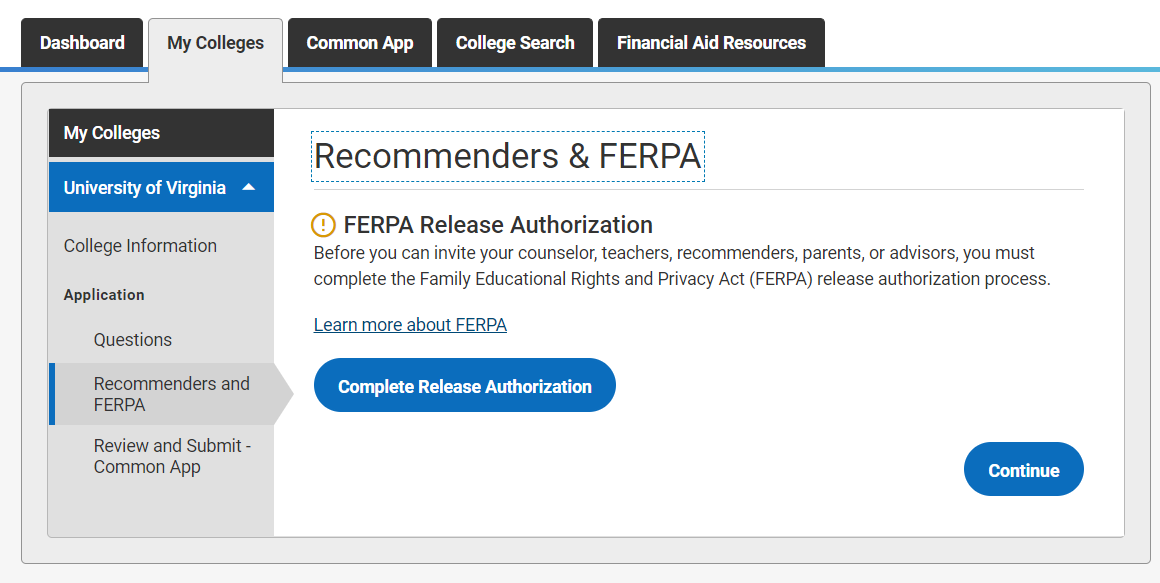Go to the Questions section
Image resolution: width=1160 pixels, height=583 pixels.
(133, 340)
